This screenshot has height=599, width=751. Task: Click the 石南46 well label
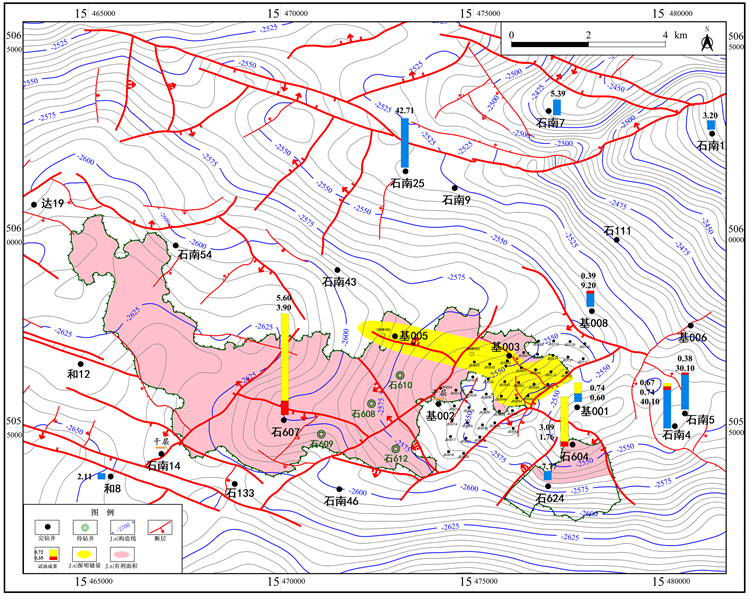(340, 501)
